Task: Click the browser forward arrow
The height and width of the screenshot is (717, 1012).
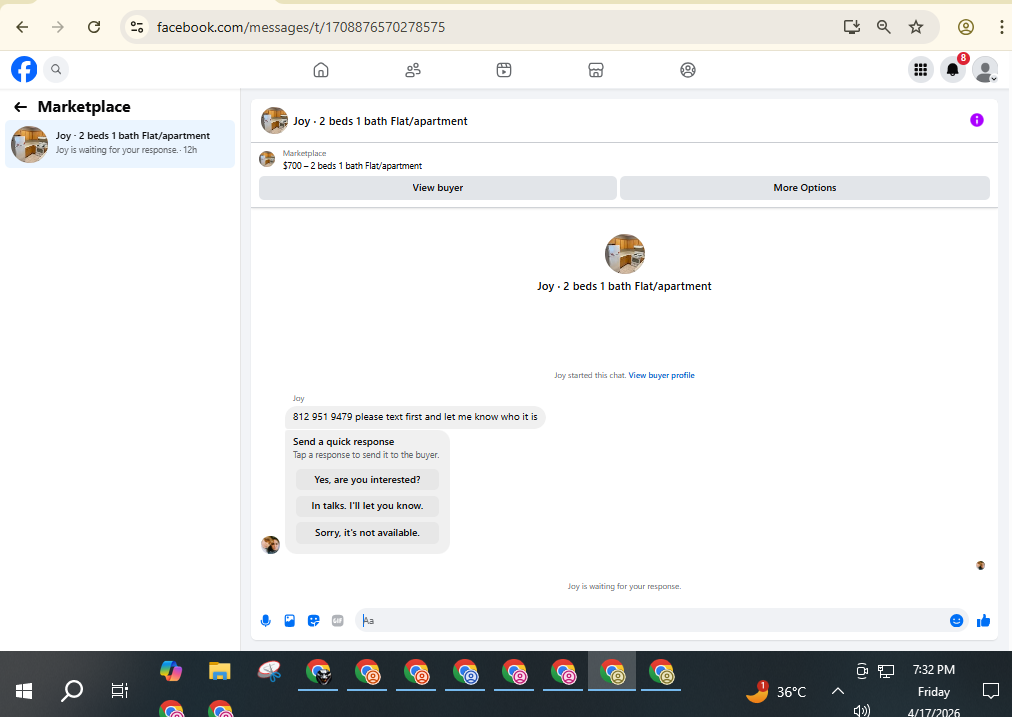Action: point(58,27)
